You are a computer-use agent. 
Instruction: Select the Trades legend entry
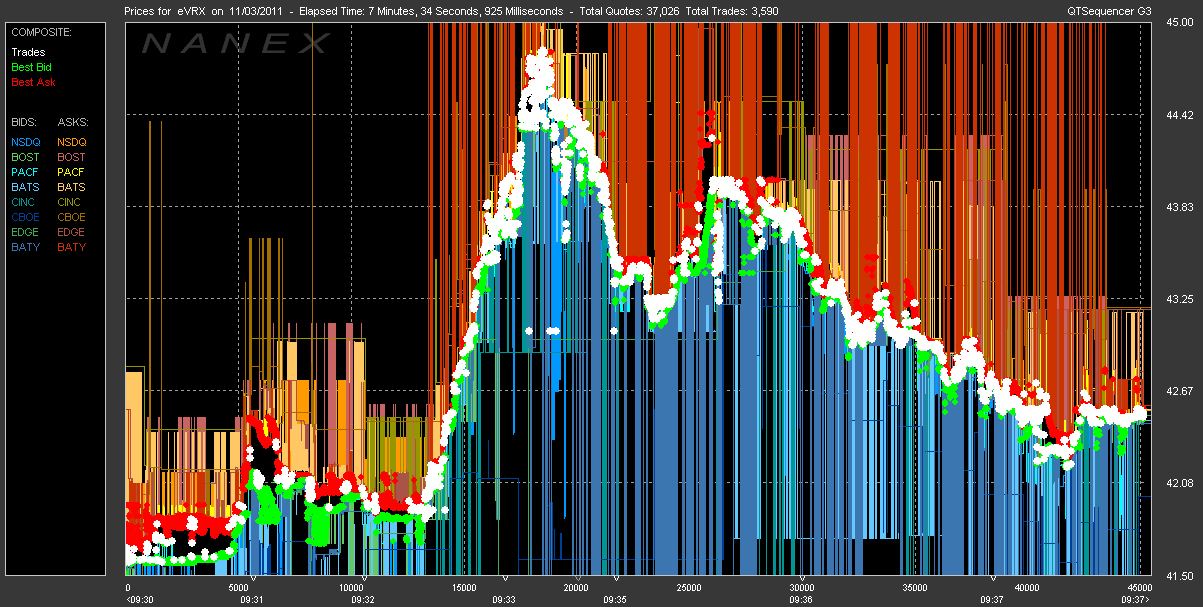(28, 52)
